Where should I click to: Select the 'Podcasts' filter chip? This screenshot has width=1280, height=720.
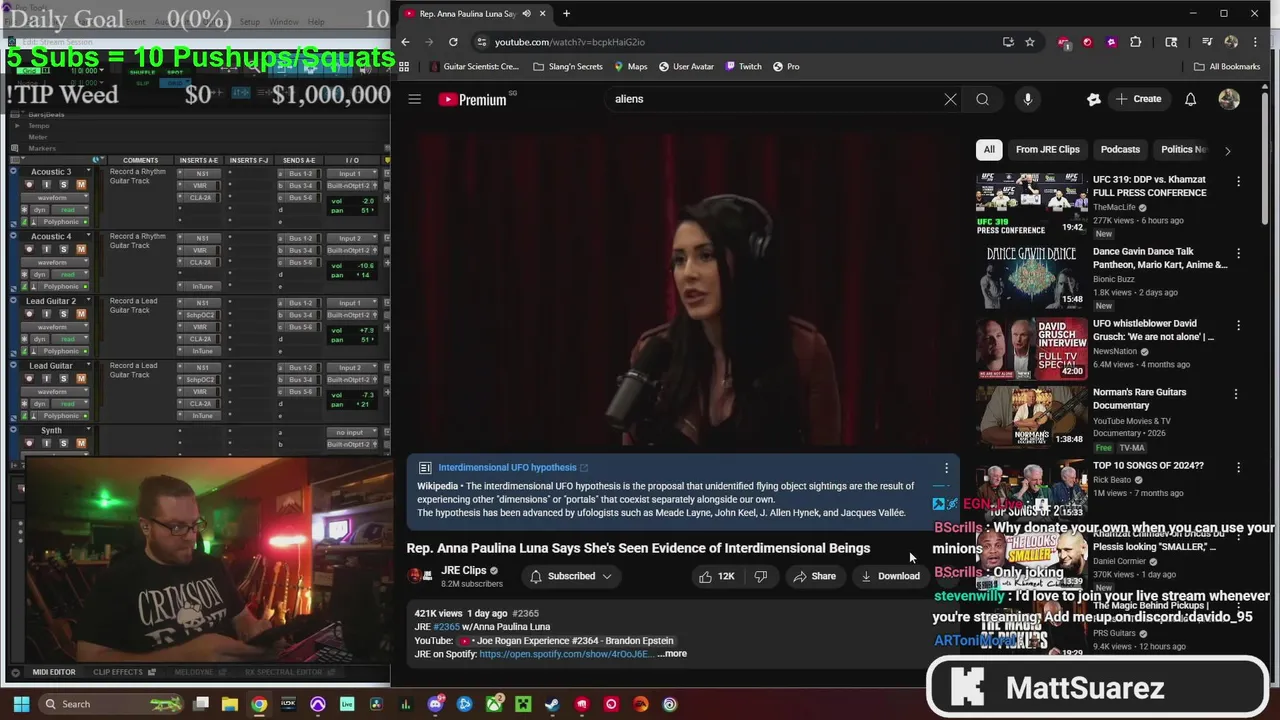[x=1120, y=150]
